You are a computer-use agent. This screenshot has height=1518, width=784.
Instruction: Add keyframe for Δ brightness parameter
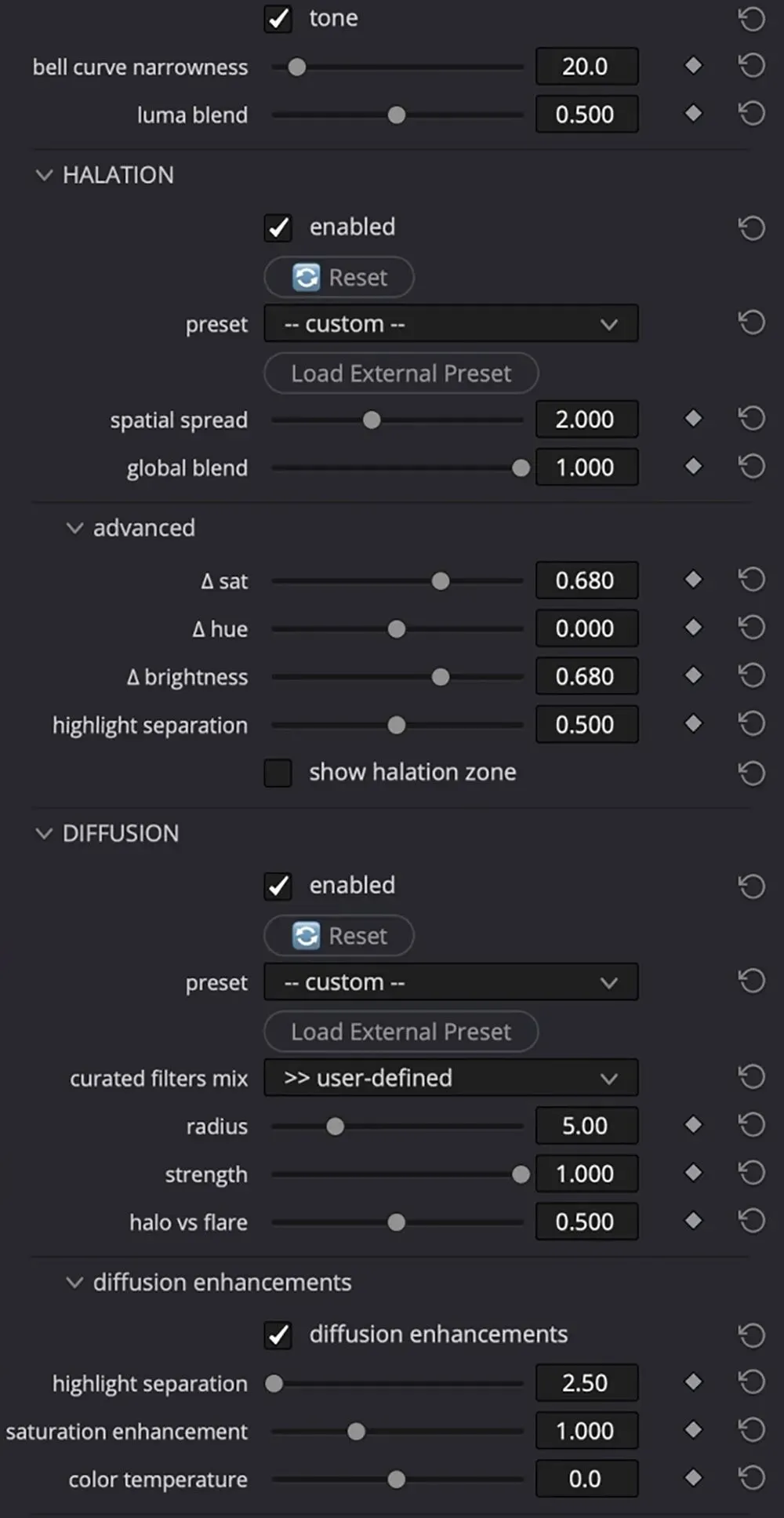(x=693, y=676)
